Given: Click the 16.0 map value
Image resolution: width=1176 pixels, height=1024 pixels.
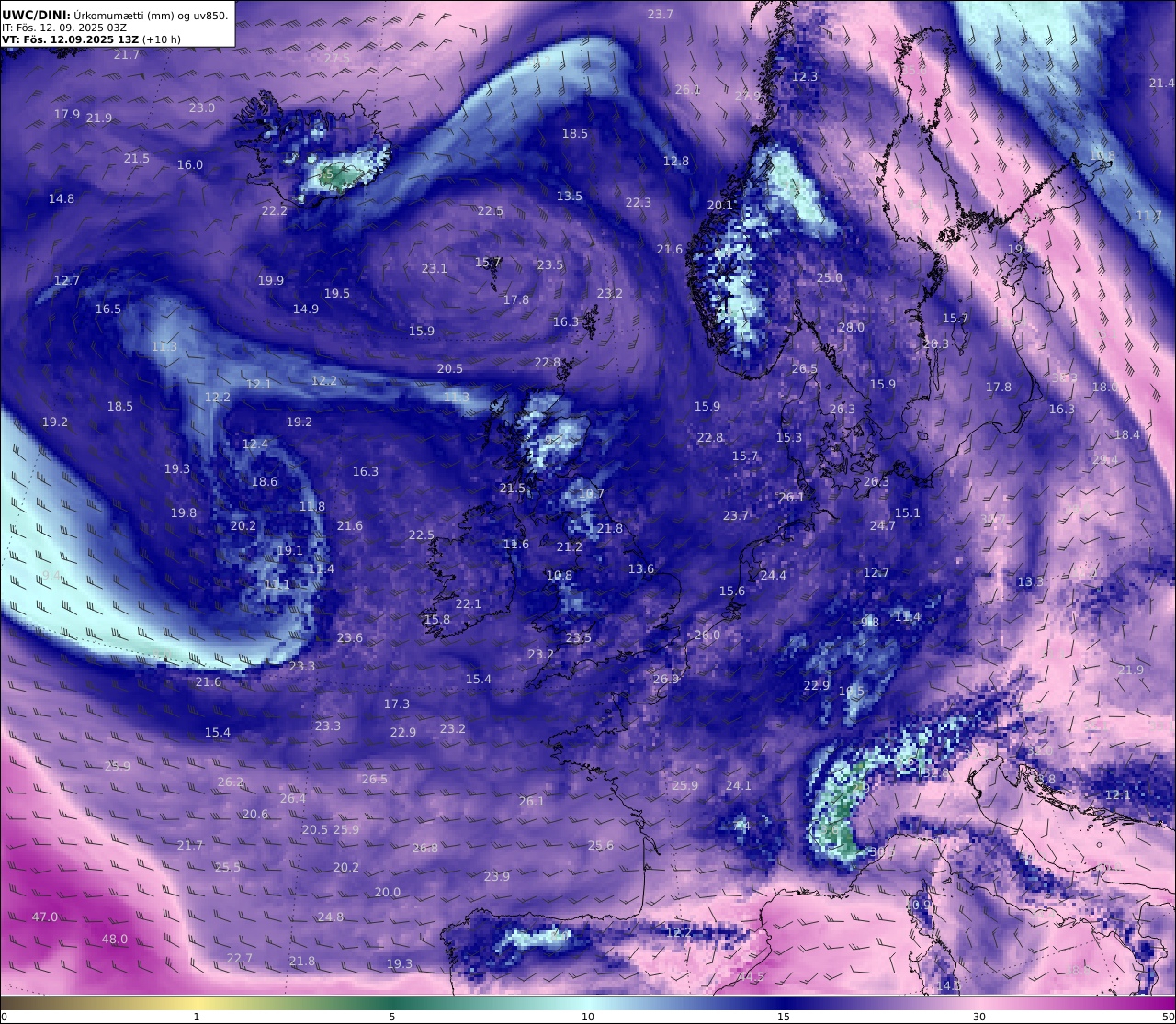Looking at the screenshot, I should click(190, 165).
